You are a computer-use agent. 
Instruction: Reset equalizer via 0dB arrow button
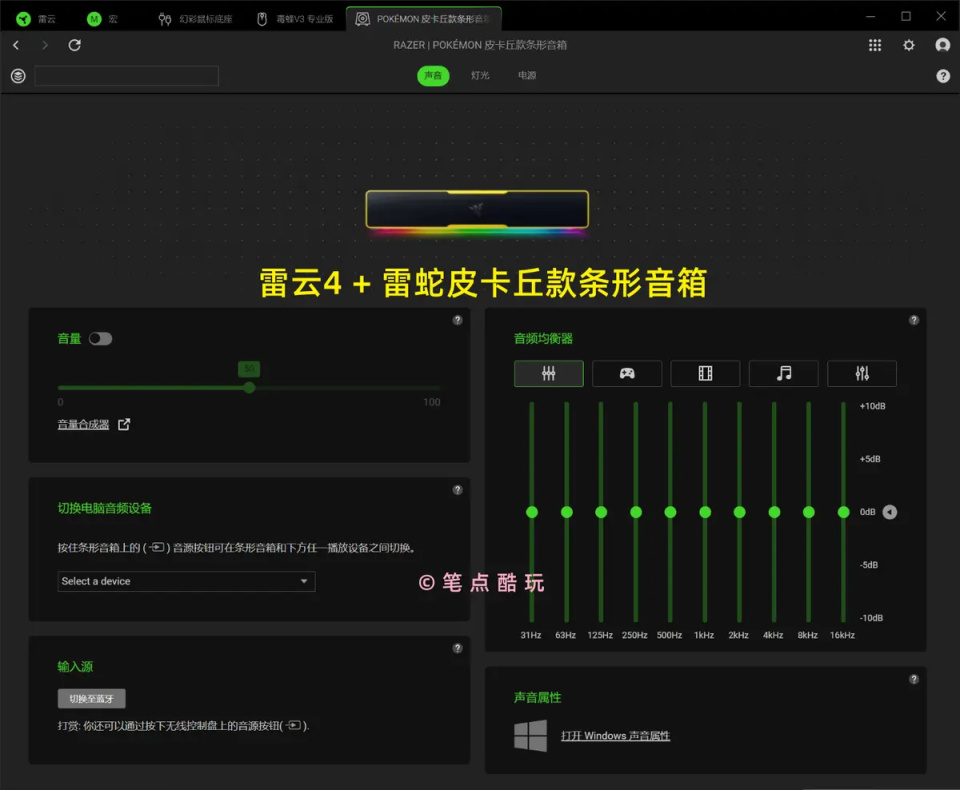click(890, 512)
